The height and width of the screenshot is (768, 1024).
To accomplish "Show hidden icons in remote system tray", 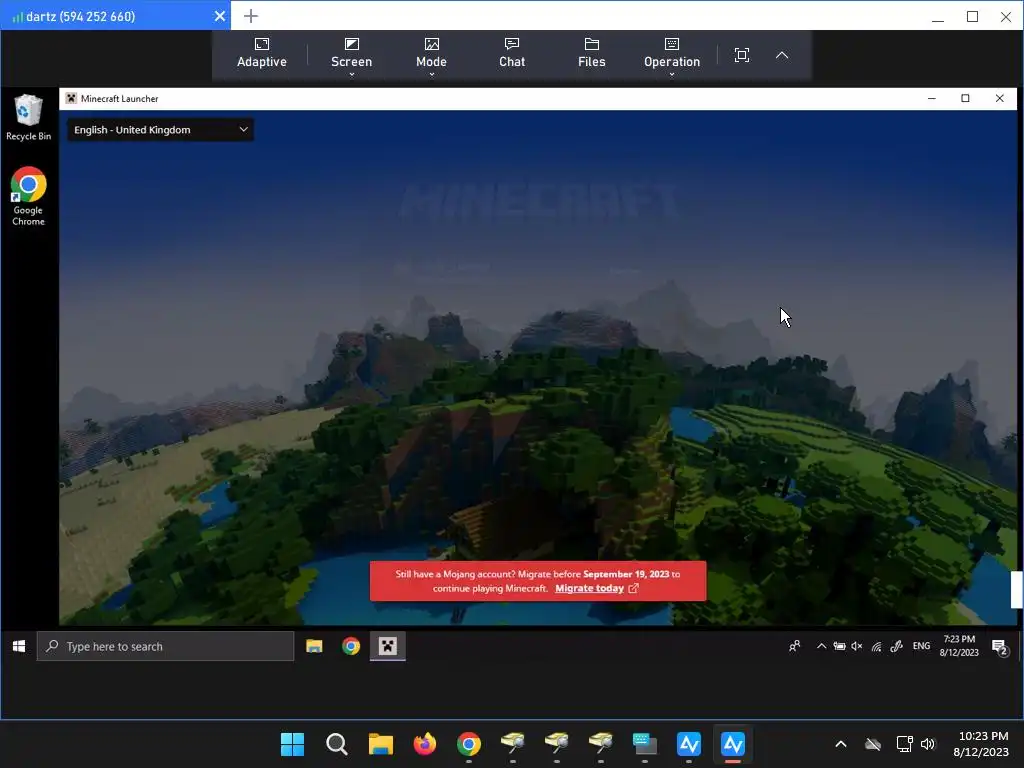I will pyautogui.click(x=822, y=646).
